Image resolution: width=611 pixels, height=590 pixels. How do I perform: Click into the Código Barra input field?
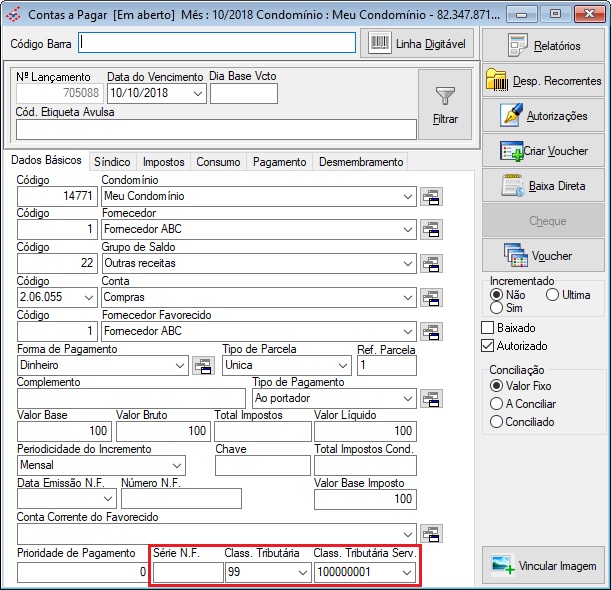(x=217, y=43)
